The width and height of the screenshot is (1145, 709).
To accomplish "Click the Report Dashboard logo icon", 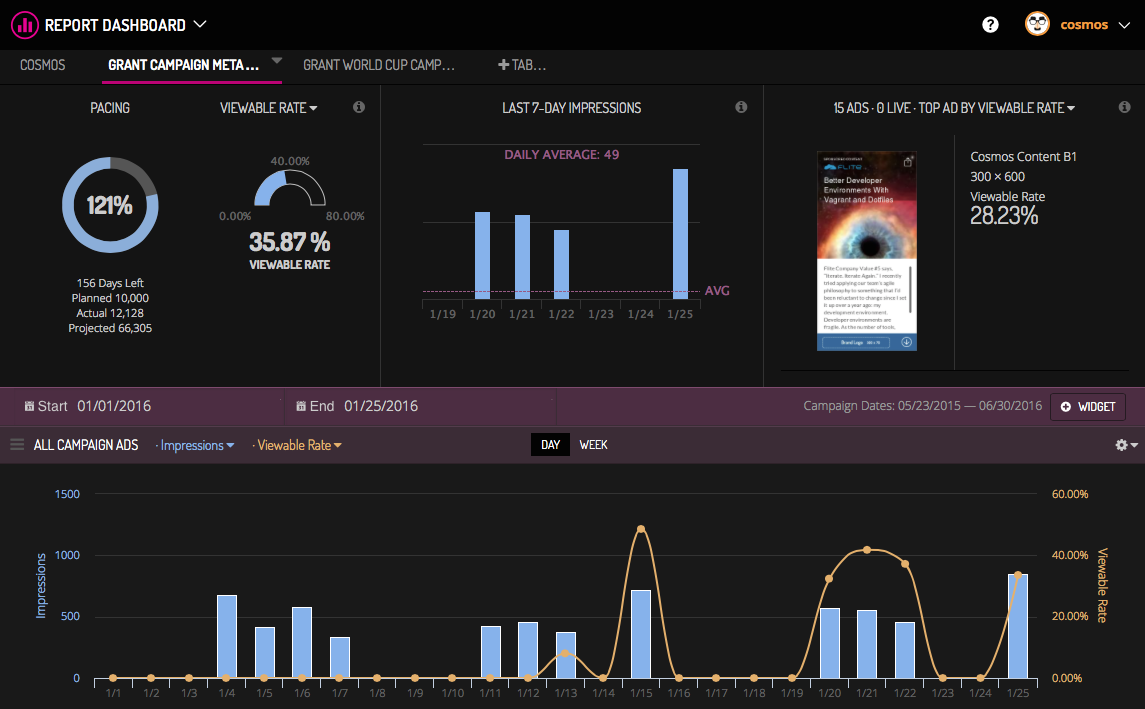I will 24,25.
